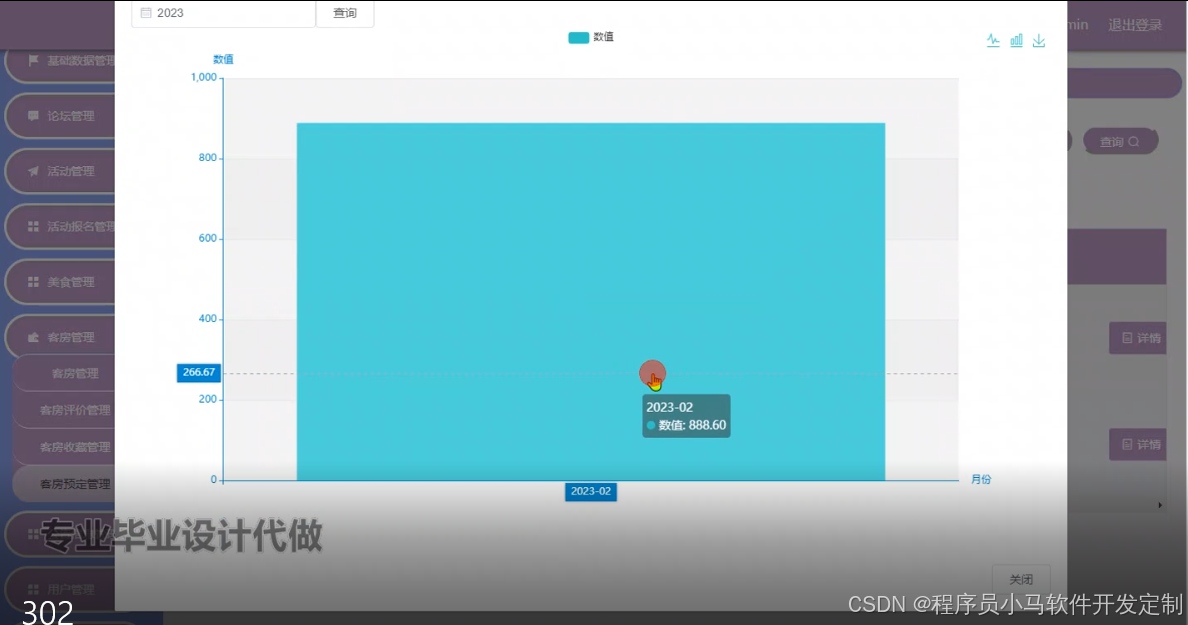Click paper-plane icon of 活动管理
The height and width of the screenshot is (625, 1188).
coord(33,171)
